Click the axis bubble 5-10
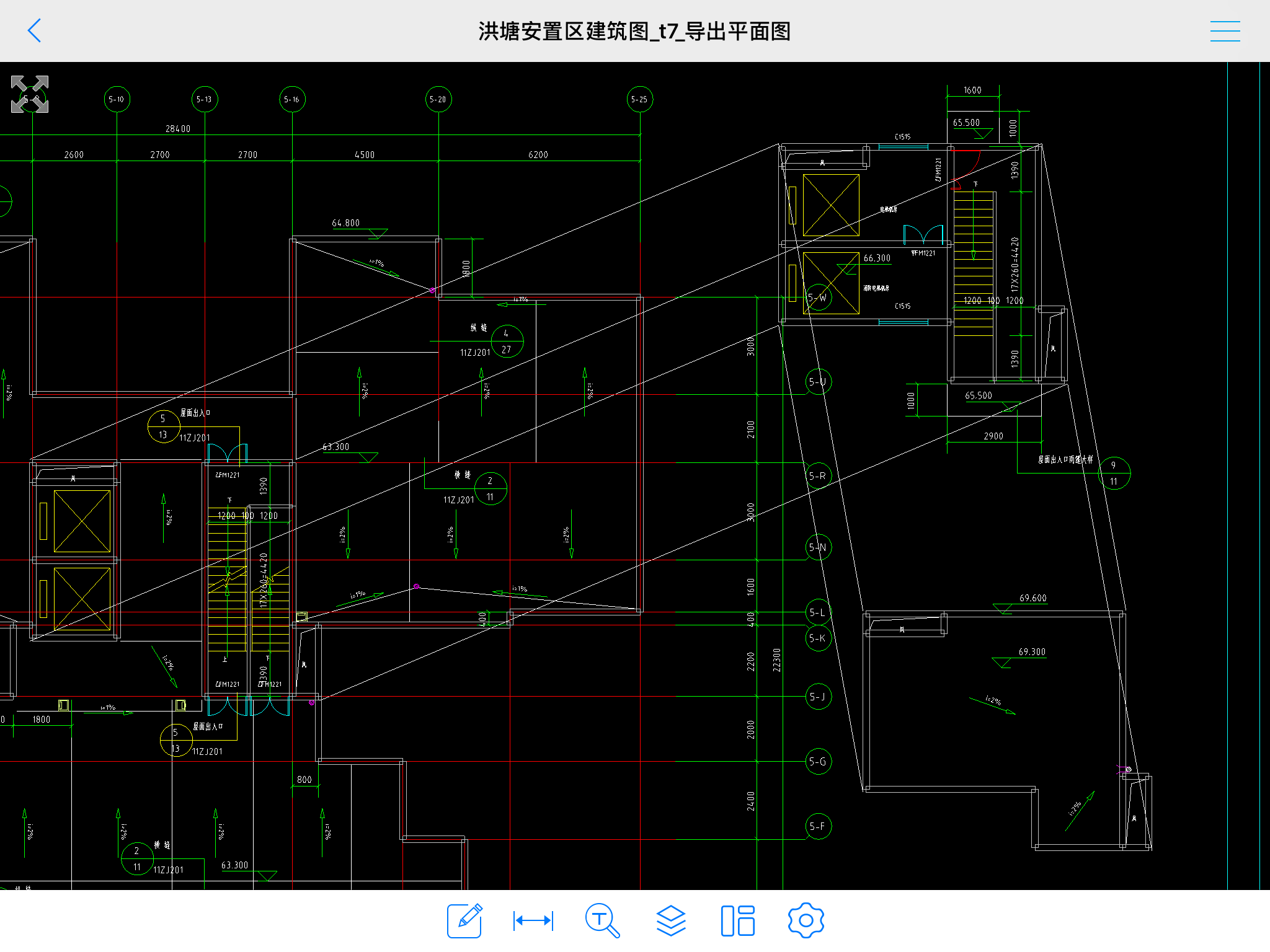This screenshot has height=952, width=1270. 117,99
